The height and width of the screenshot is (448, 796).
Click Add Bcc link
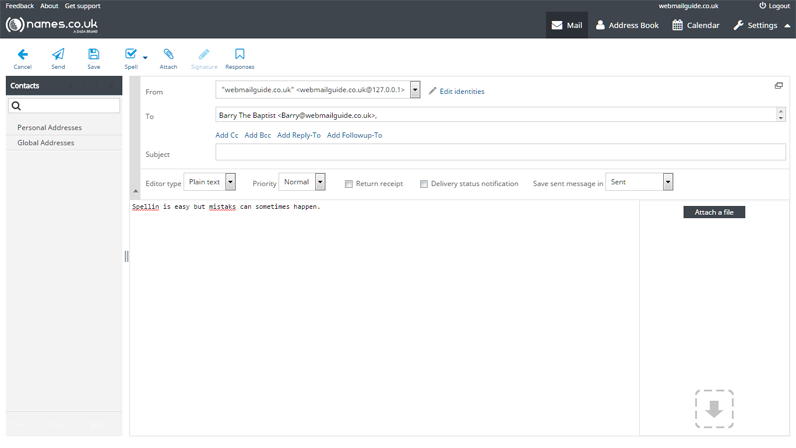pos(257,135)
